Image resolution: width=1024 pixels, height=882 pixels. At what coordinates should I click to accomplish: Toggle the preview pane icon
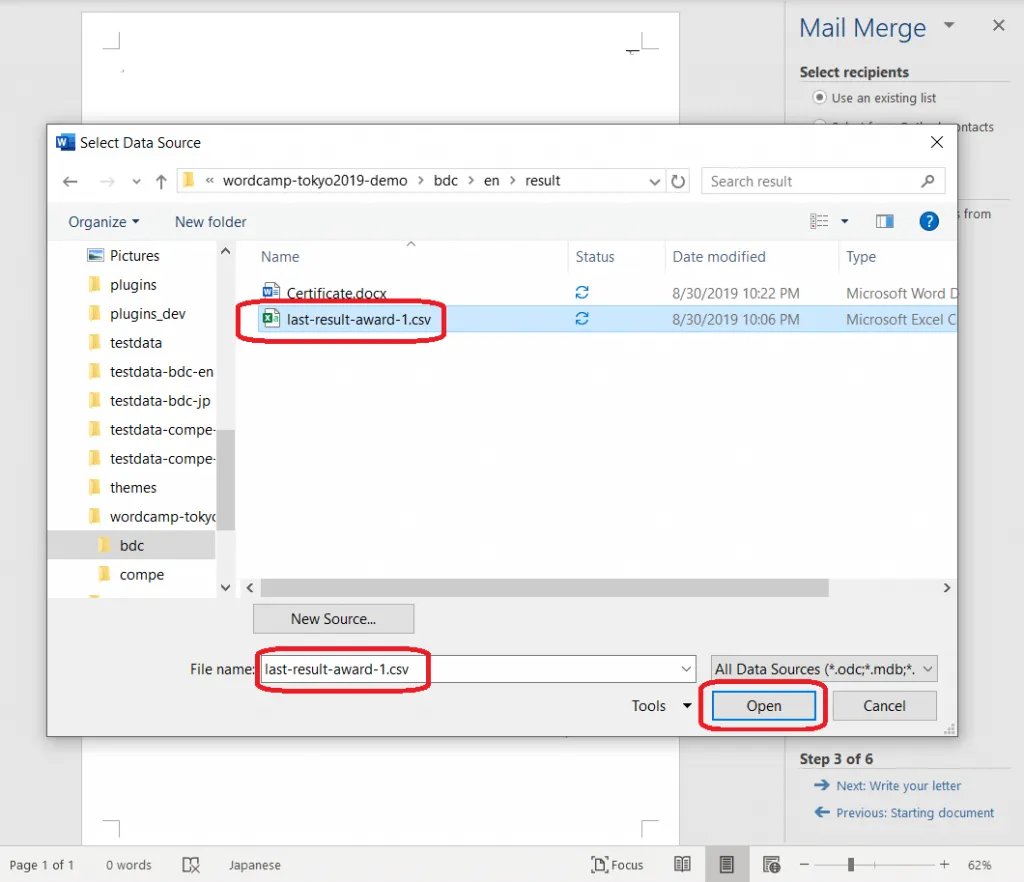(884, 221)
